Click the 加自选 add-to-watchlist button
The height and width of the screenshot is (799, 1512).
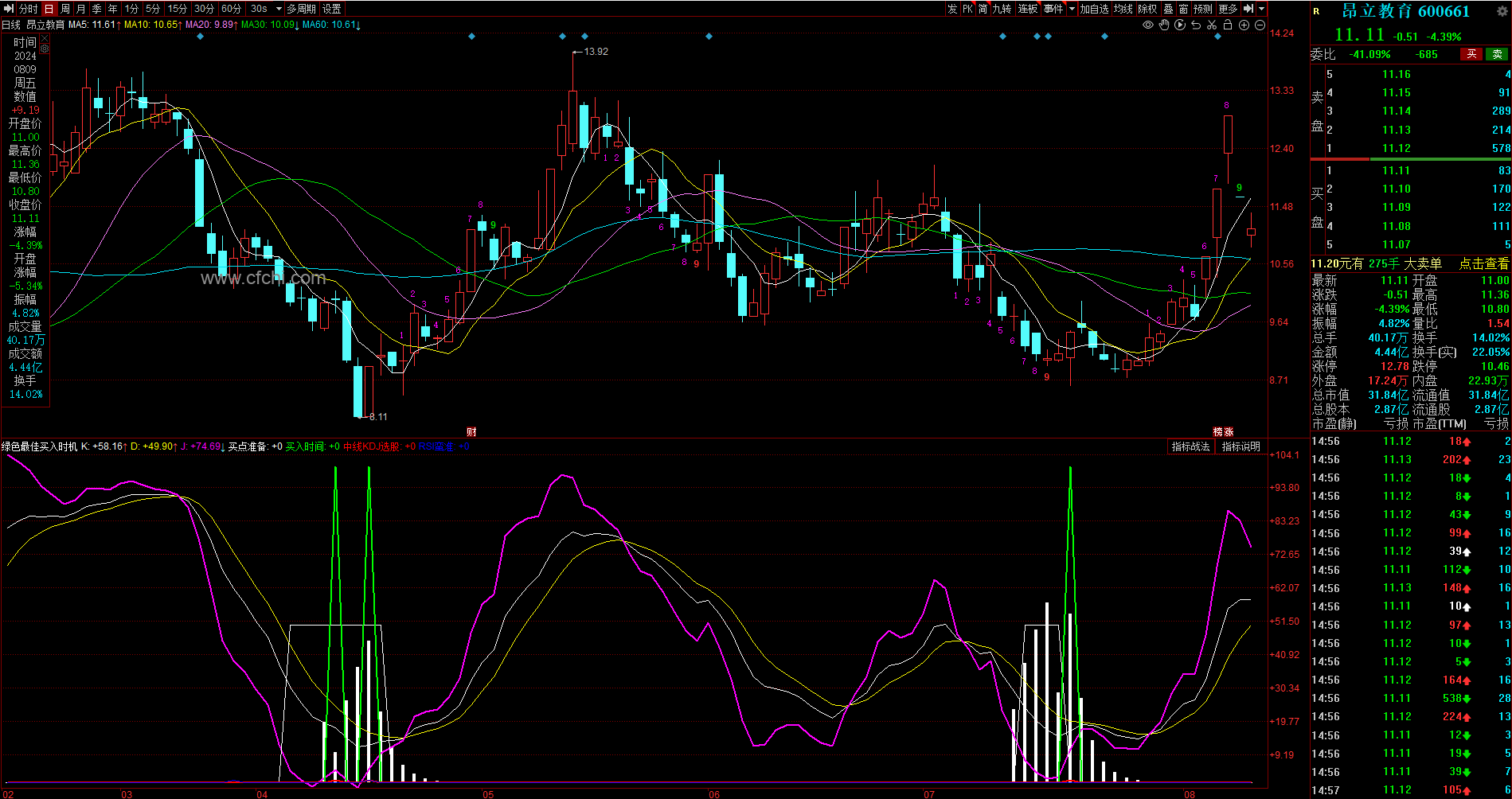click(1094, 9)
